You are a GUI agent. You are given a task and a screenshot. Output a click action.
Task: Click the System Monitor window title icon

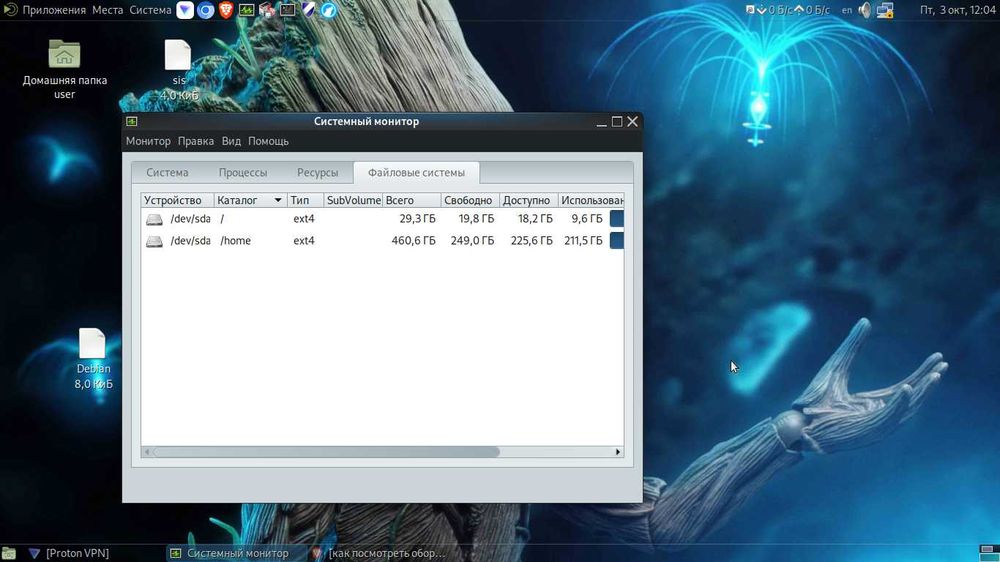click(x=131, y=121)
